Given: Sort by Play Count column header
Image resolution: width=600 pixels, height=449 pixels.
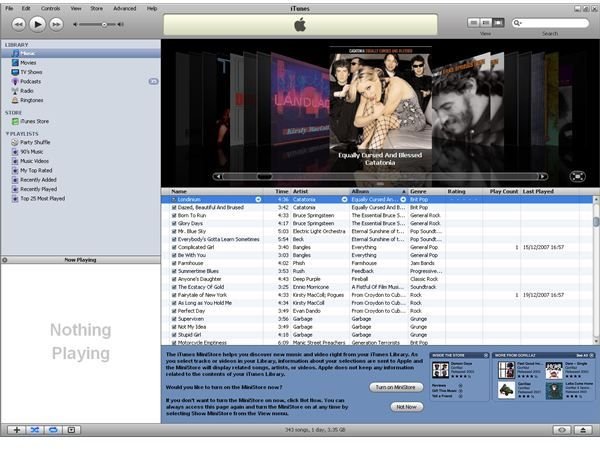Looking at the screenshot, I should 502,191.
